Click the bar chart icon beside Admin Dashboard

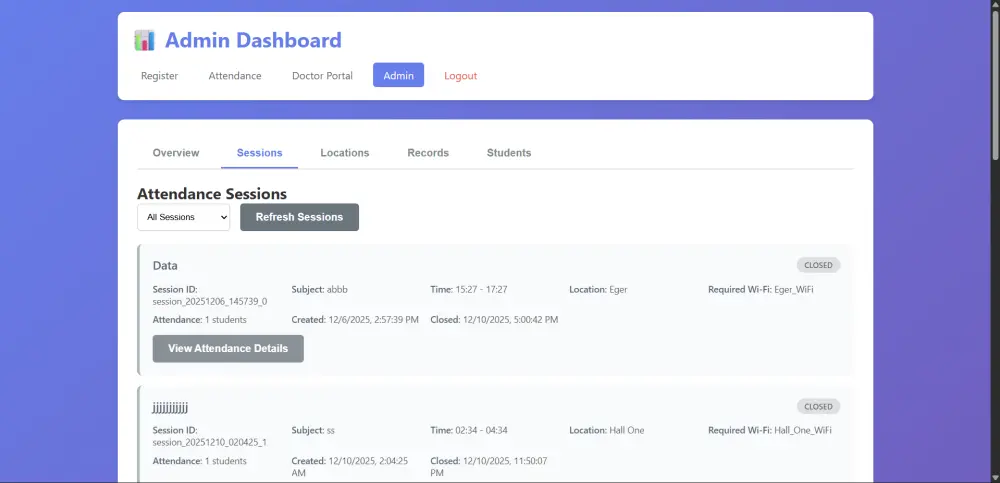coord(144,40)
